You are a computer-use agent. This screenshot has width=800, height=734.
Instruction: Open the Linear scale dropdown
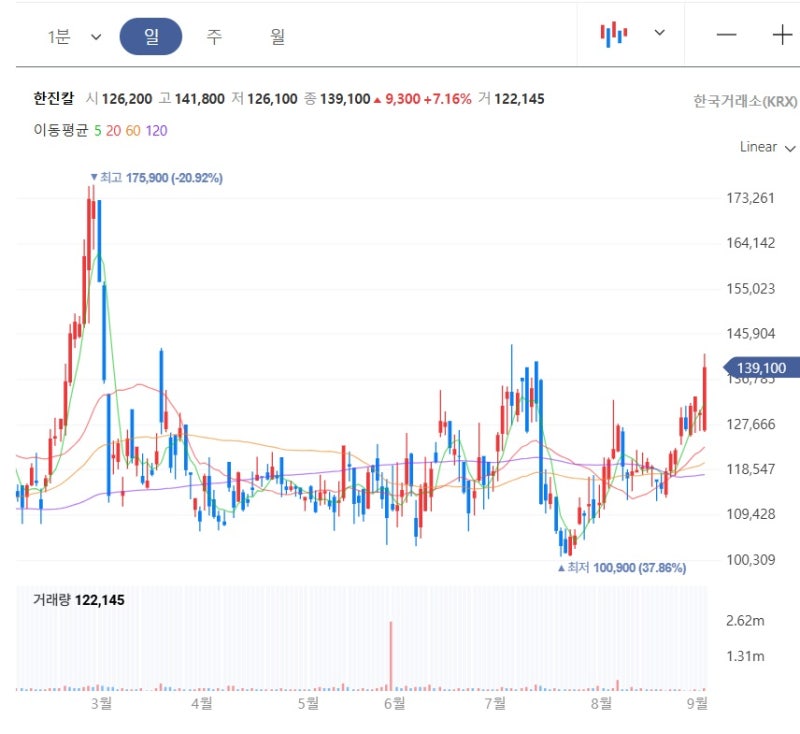767,147
